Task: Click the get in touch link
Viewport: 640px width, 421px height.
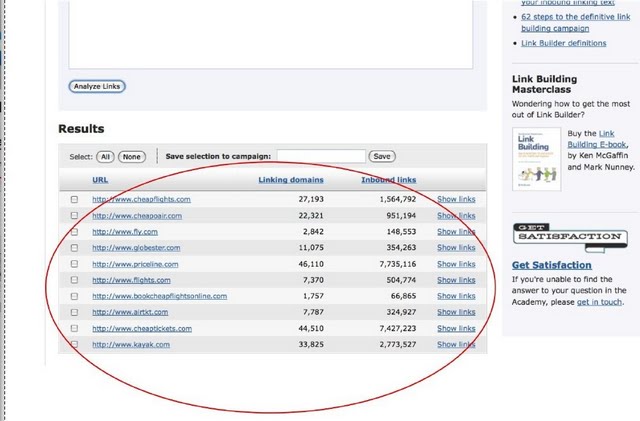Action: [599, 302]
